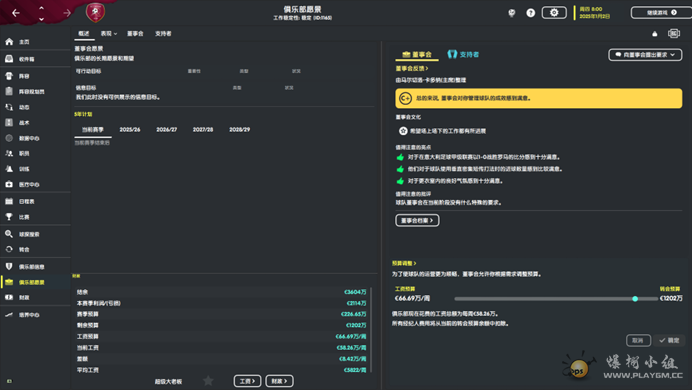Switch to the 董事会 tab in top menu
Image resolution: width=692 pixels, height=390 pixels.
click(x=135, y=34)
